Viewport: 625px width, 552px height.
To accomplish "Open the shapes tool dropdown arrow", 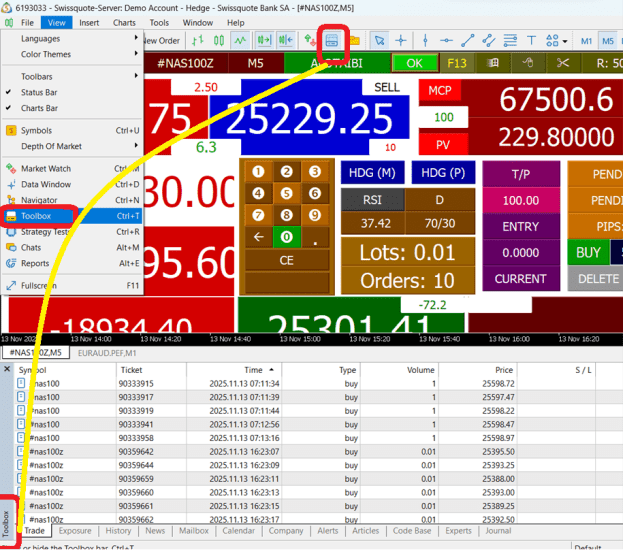I will (x=565, y=41).
